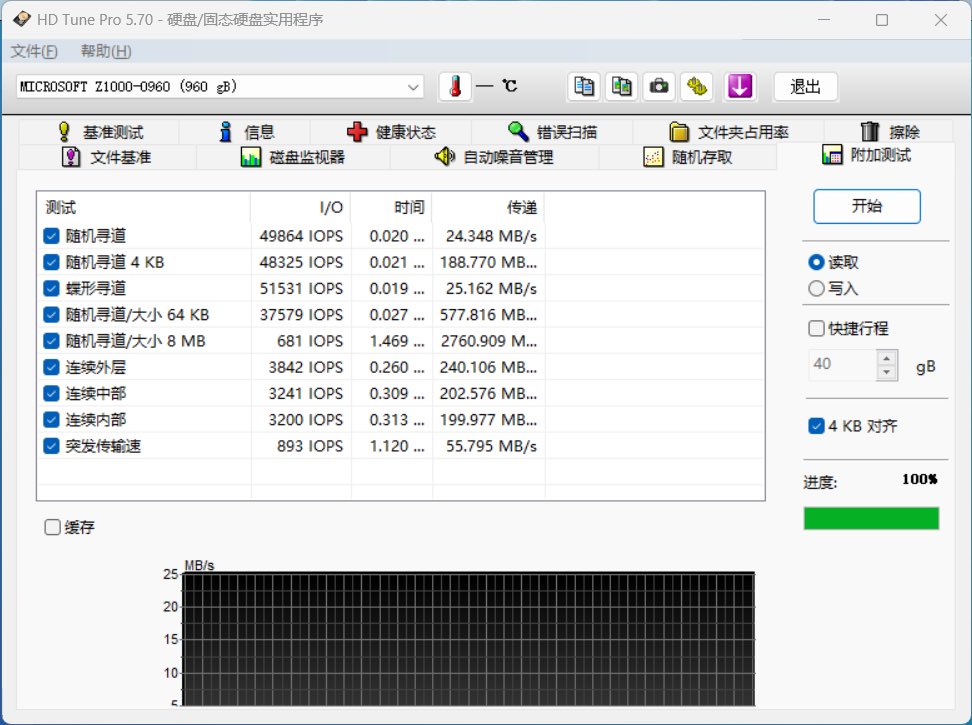
Task: Open the camera screenshot capture icon
Action: [x=659, y=87]
